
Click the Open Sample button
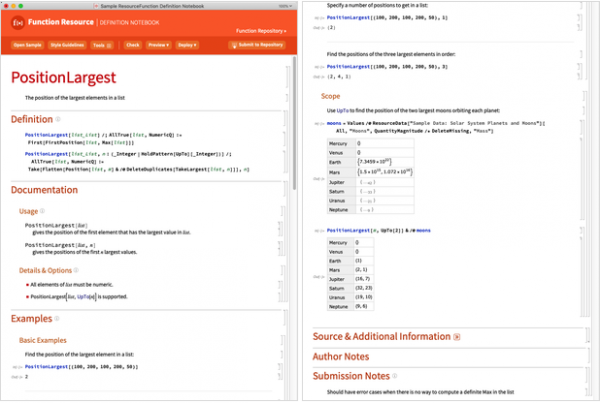coord(28,45)
